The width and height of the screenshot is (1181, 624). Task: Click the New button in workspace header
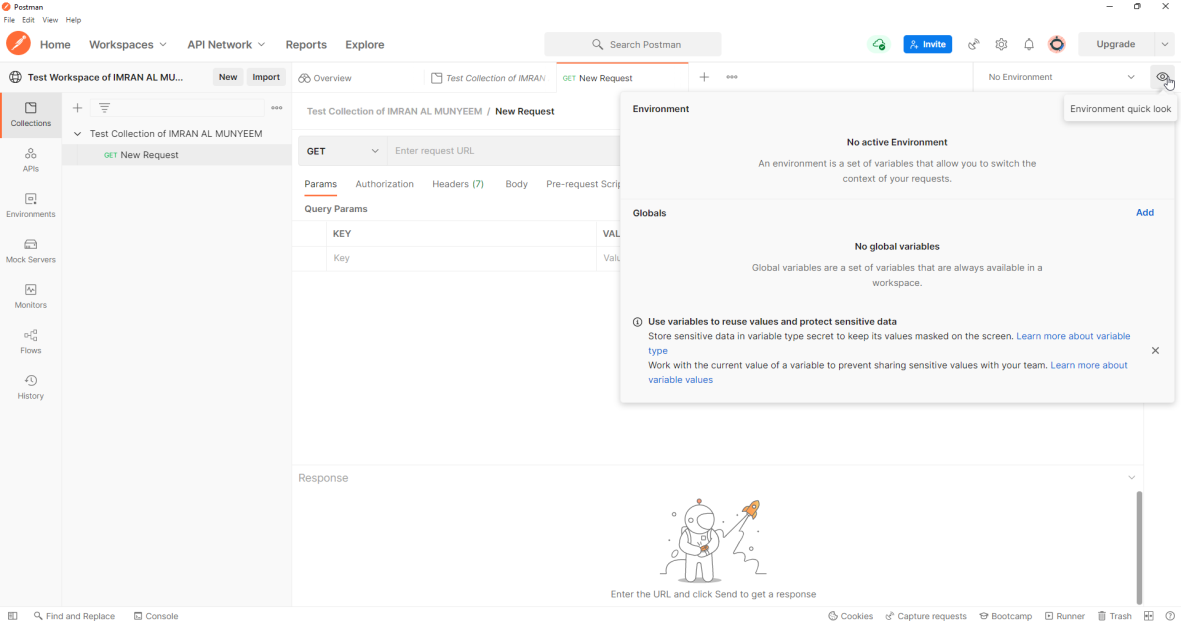point(227,77)
